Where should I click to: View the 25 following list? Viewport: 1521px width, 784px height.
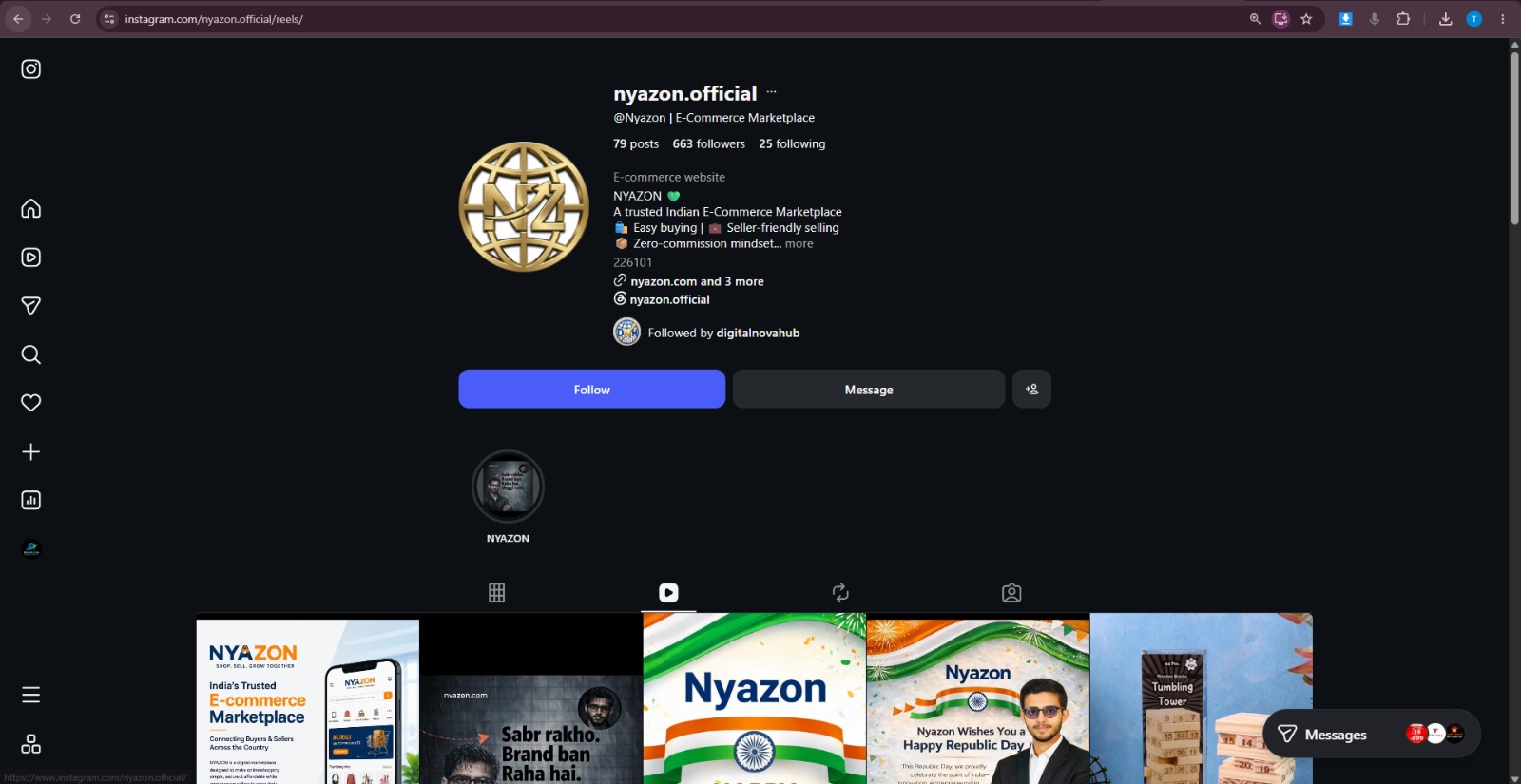[x=792, y=144]
